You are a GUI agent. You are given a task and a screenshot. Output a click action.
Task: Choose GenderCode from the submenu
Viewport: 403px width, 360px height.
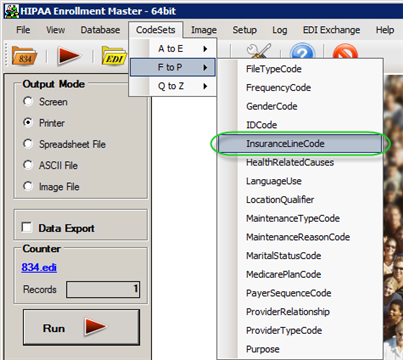(300, 106)
